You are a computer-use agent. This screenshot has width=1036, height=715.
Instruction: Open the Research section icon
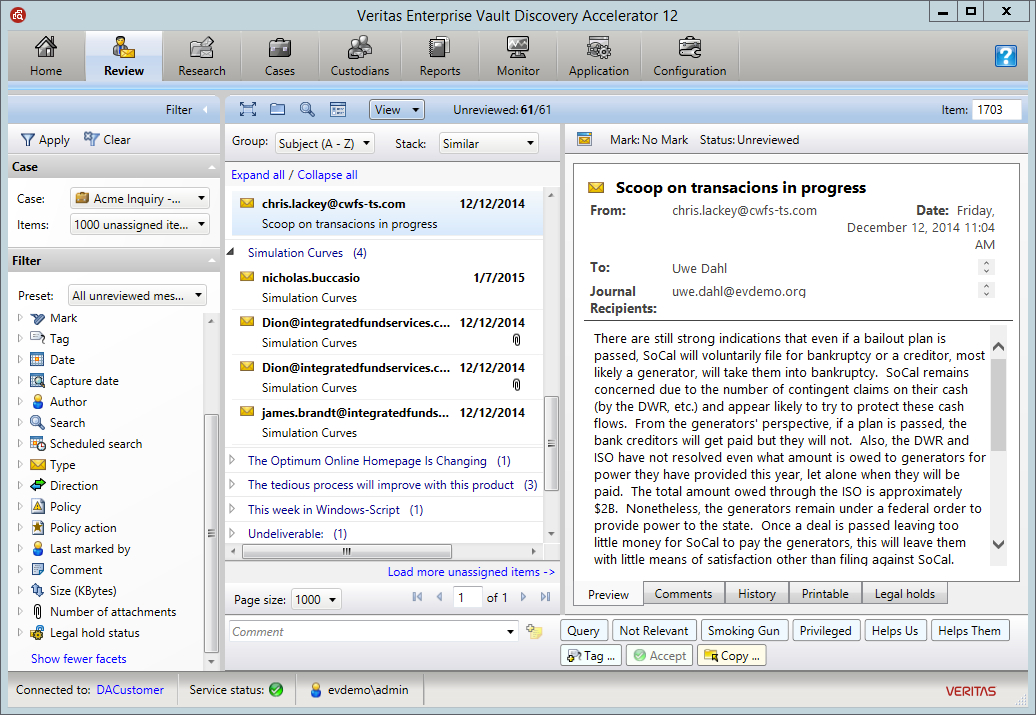coord(202,48)
